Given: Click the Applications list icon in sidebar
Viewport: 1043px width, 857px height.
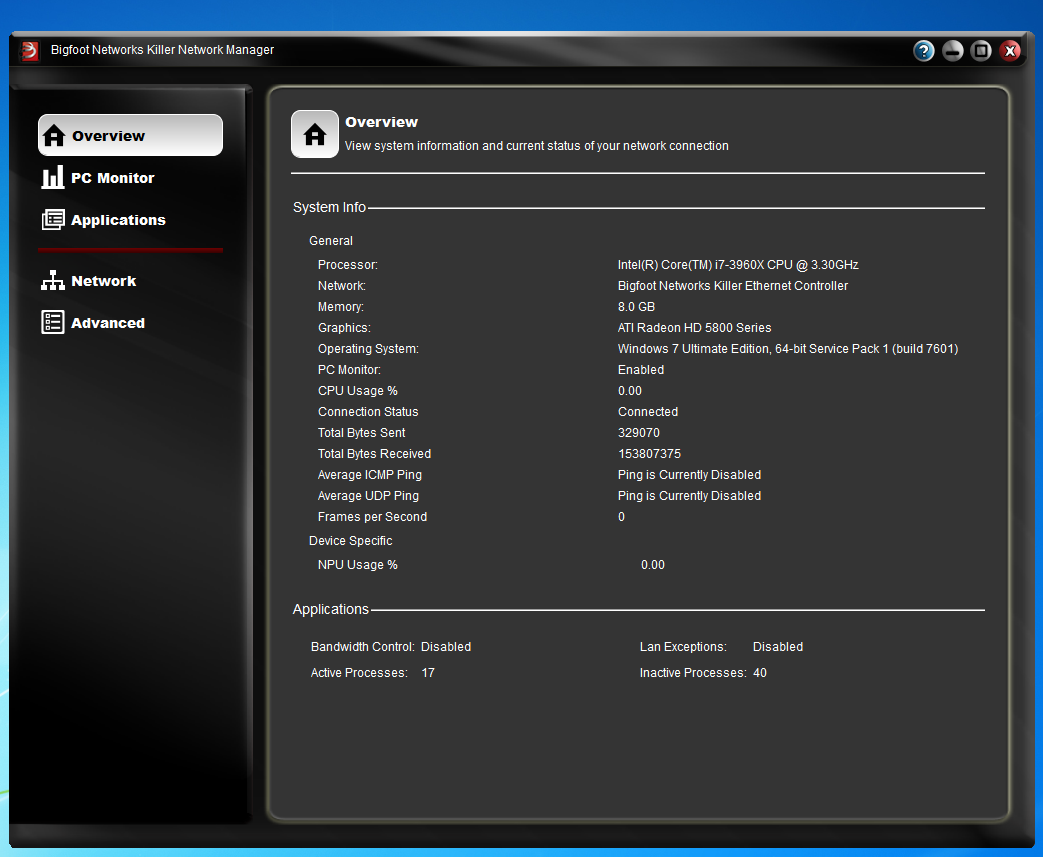Looking at the screenshot, I should pos(53,220).
